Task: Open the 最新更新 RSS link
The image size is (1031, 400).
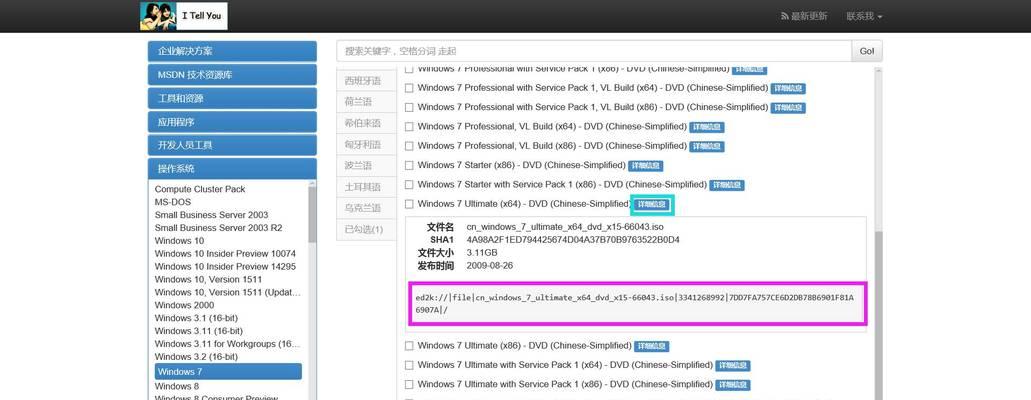Action: pyautogui.click(x=803, y=16)
